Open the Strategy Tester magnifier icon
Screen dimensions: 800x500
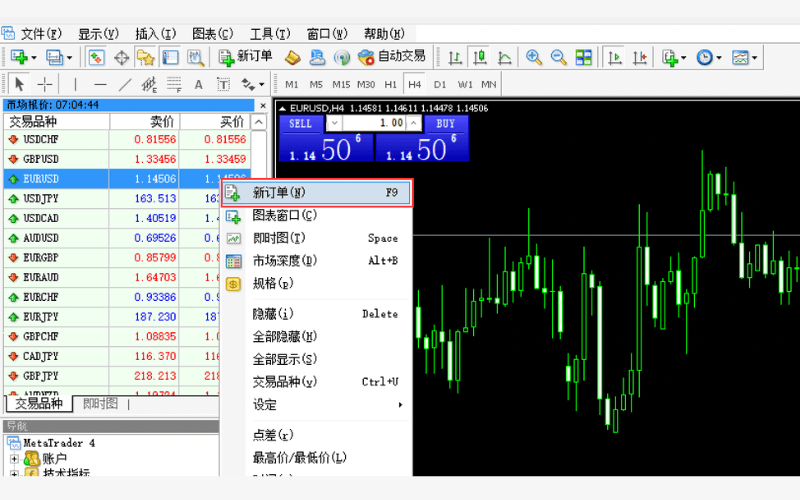pos(195,57)
